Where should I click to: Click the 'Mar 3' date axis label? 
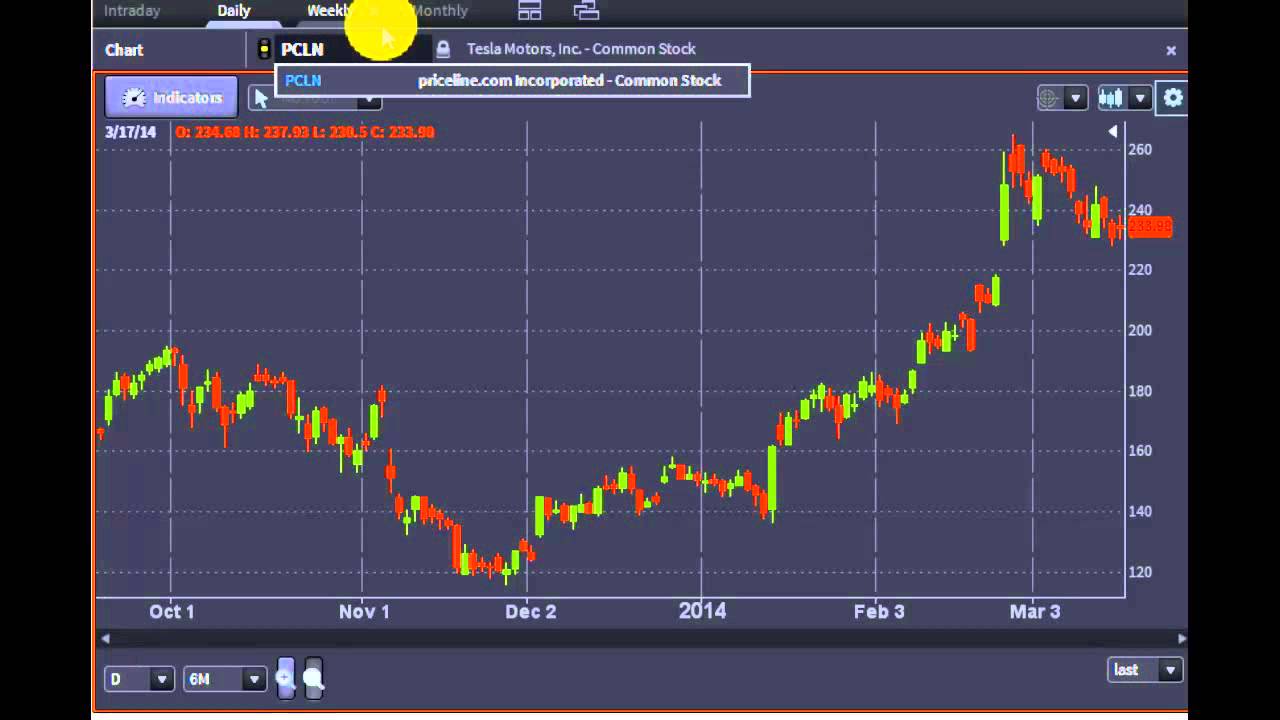click(1035, 611)
